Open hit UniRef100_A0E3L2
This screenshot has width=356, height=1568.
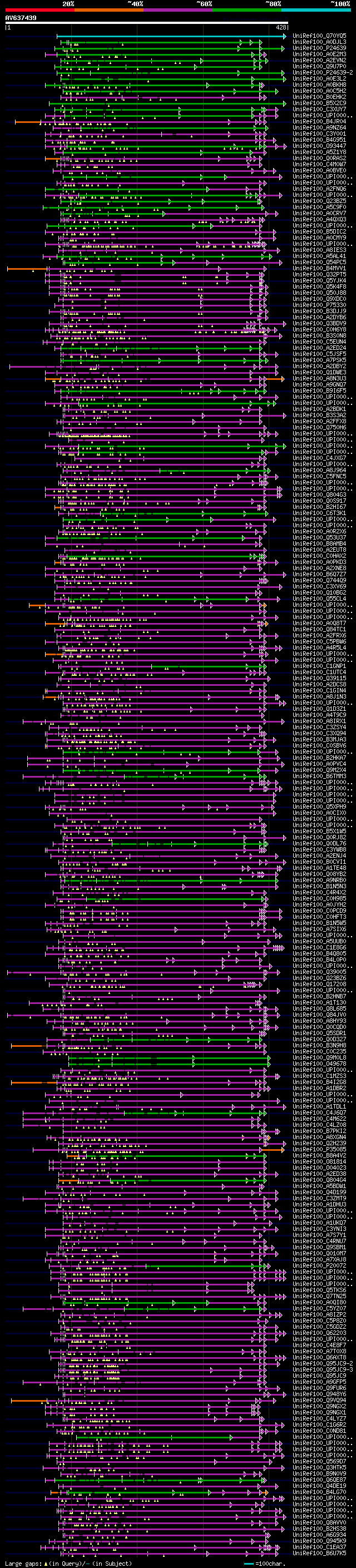coord(319,78)
